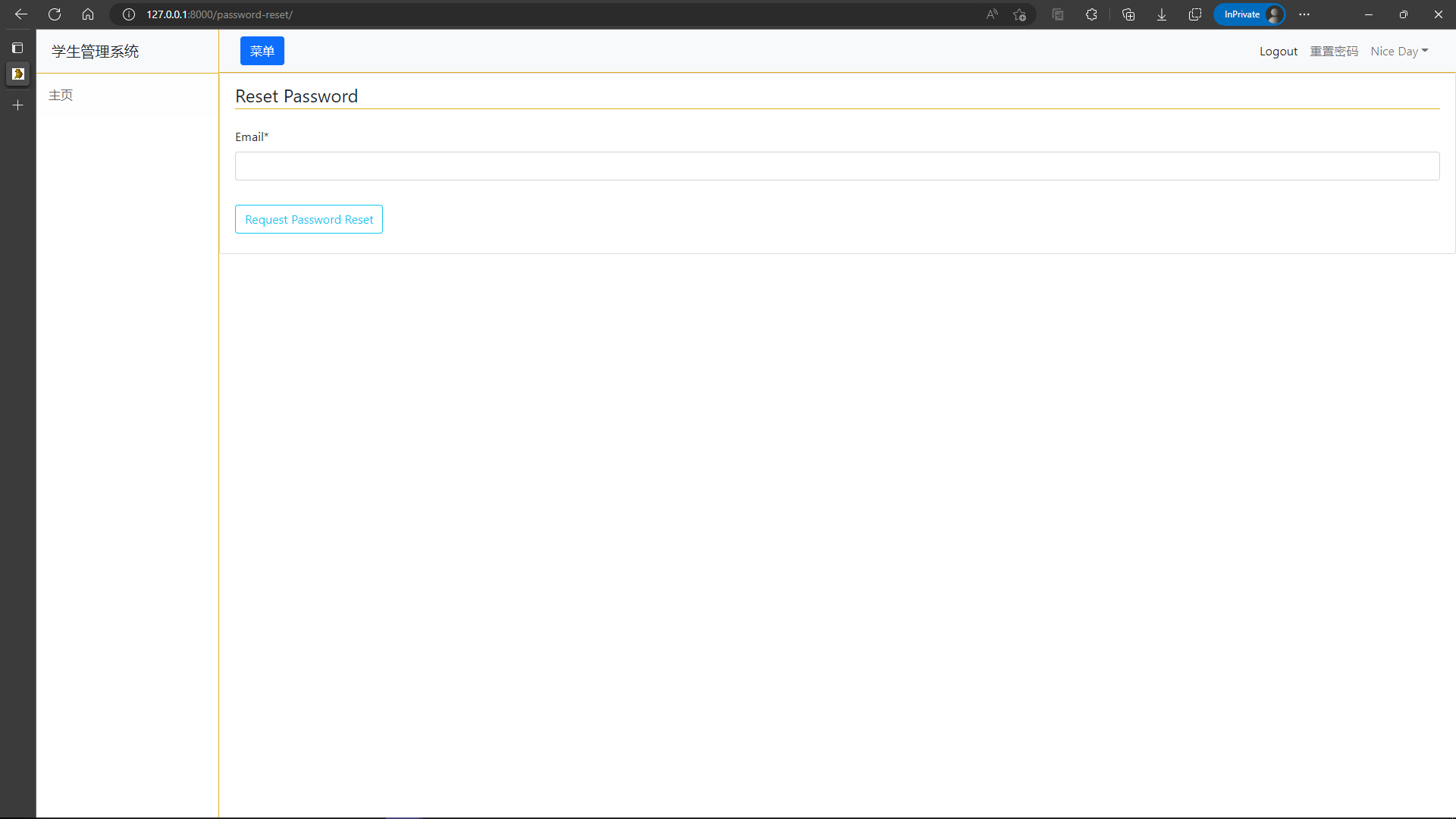Open 重置密码 navigation link
This screenshot has height=819, width=1456.
(x=1334, y=52)
